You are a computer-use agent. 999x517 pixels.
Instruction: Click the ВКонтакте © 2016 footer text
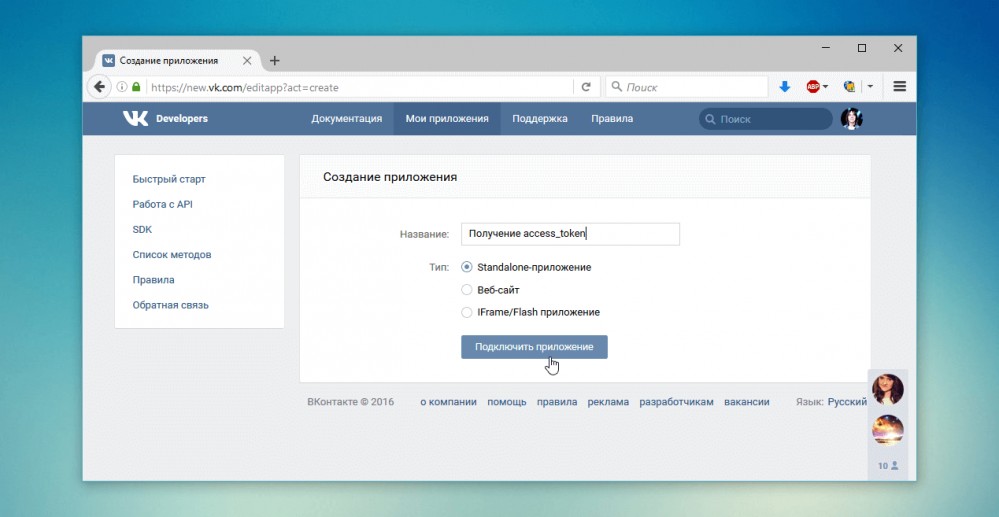[350, 402]
